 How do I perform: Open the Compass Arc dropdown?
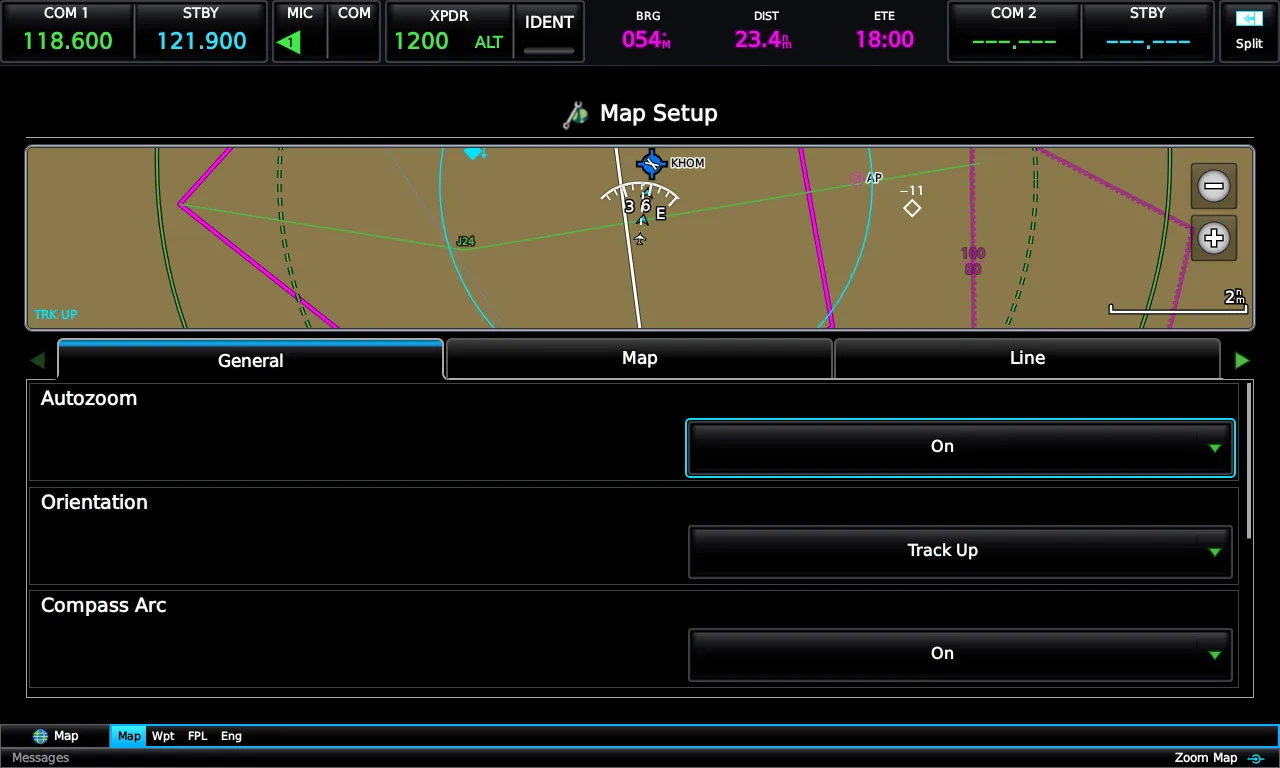pos(960,654)
